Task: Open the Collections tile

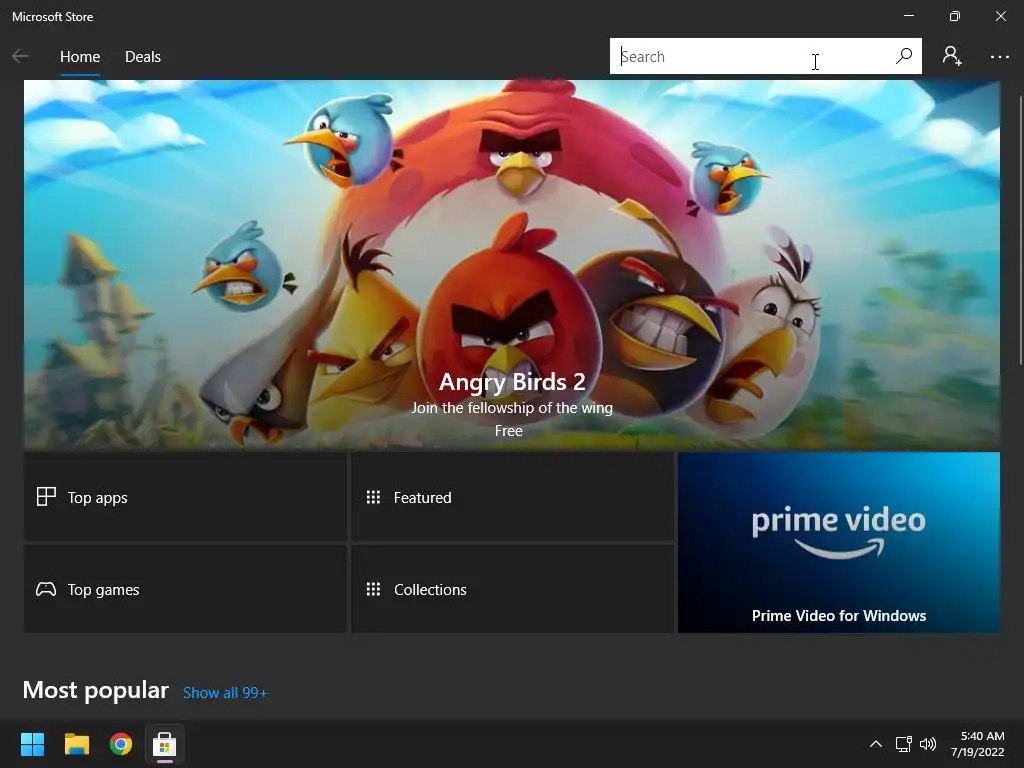Action: (513, 589)
